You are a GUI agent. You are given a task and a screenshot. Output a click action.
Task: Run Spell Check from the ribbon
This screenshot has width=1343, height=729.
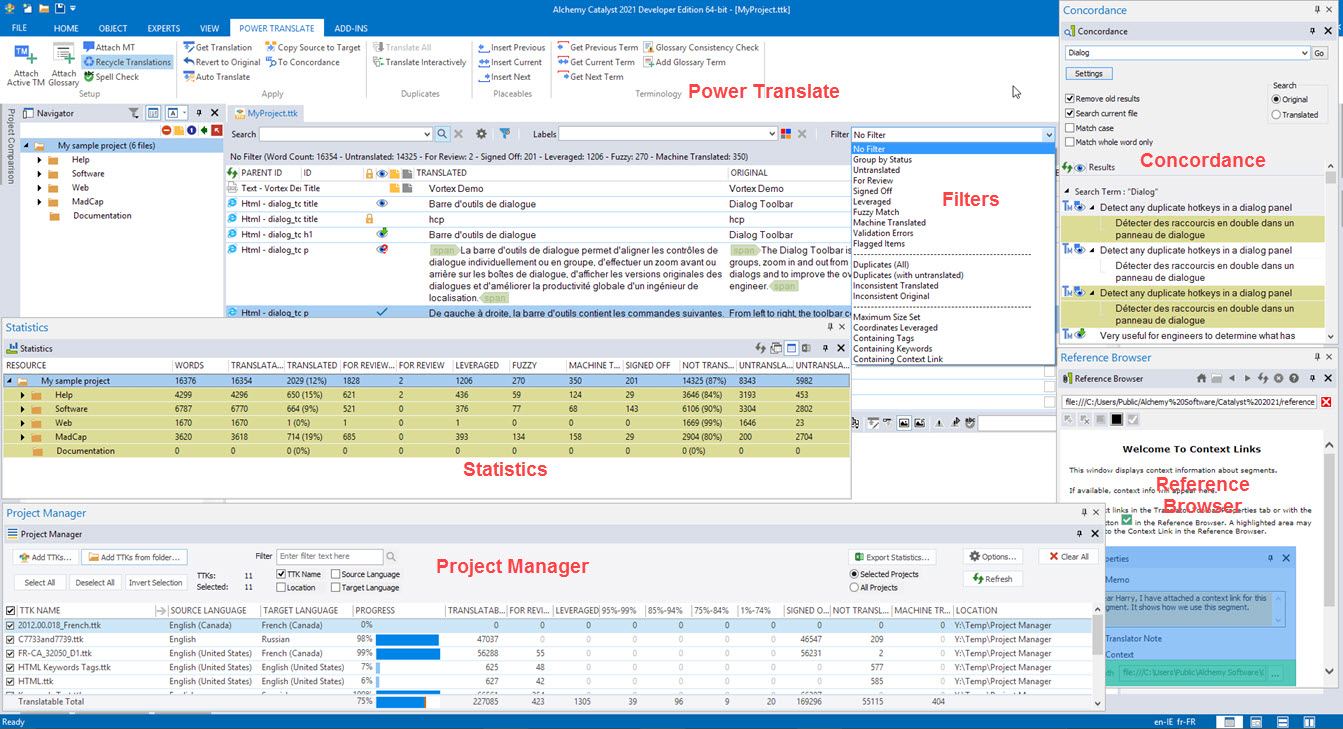111,77
